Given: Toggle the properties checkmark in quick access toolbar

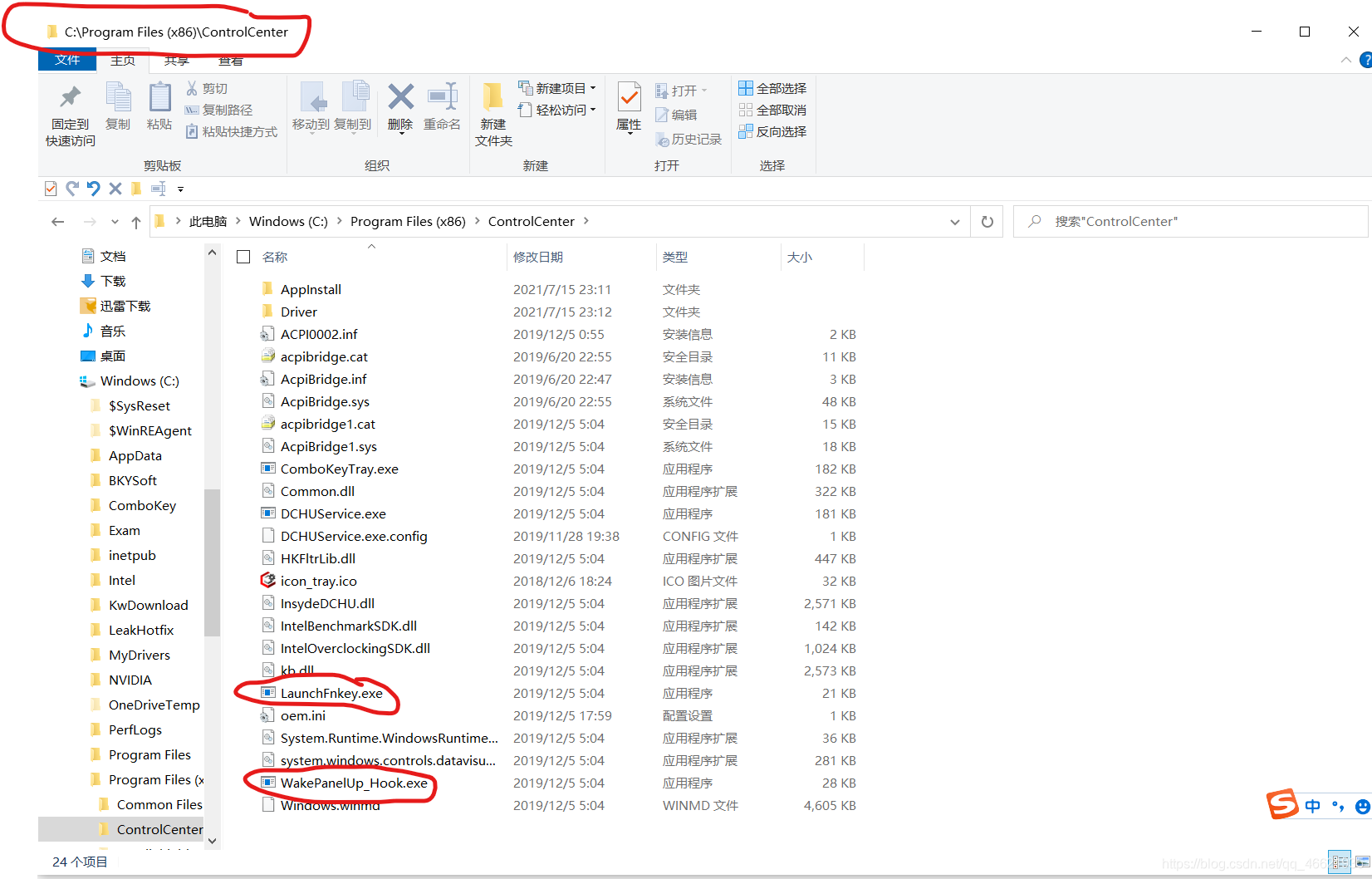Looking at the screenshot, I should click(x=51, y=189).
